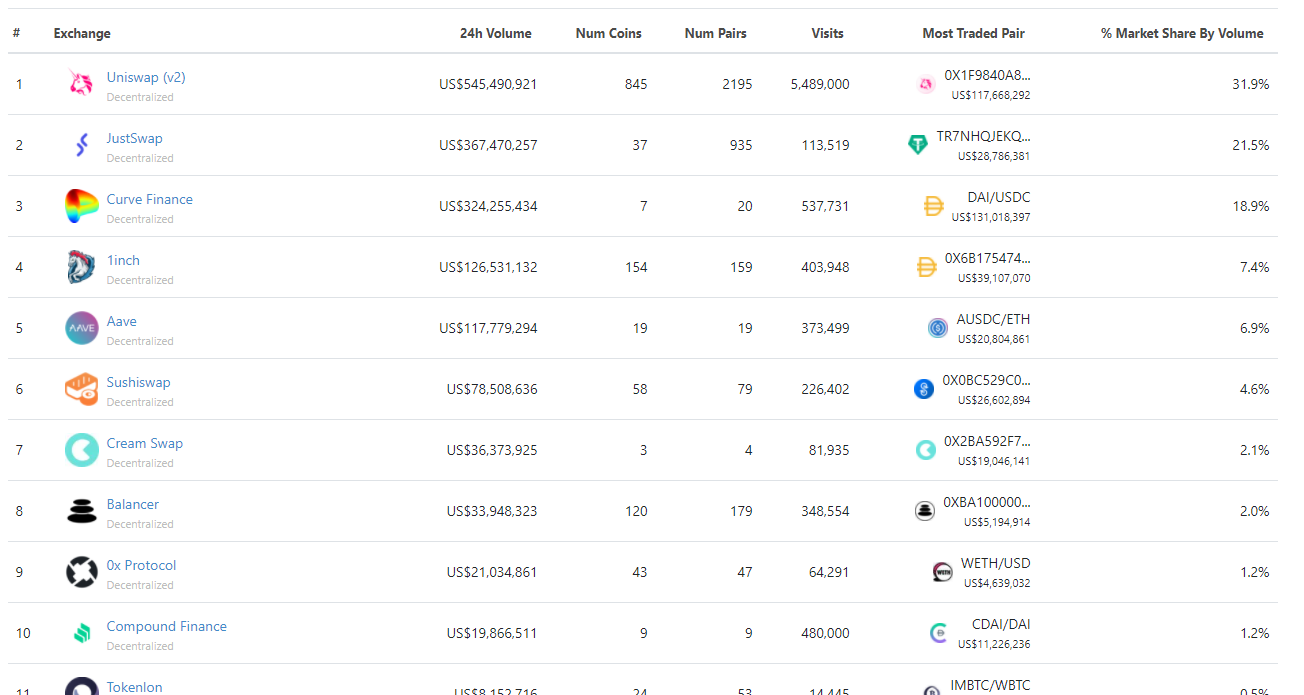Click the DAI coin icon beside DAI/USDC
This screenshot has width=1304, height=695.
coord(933,207)
